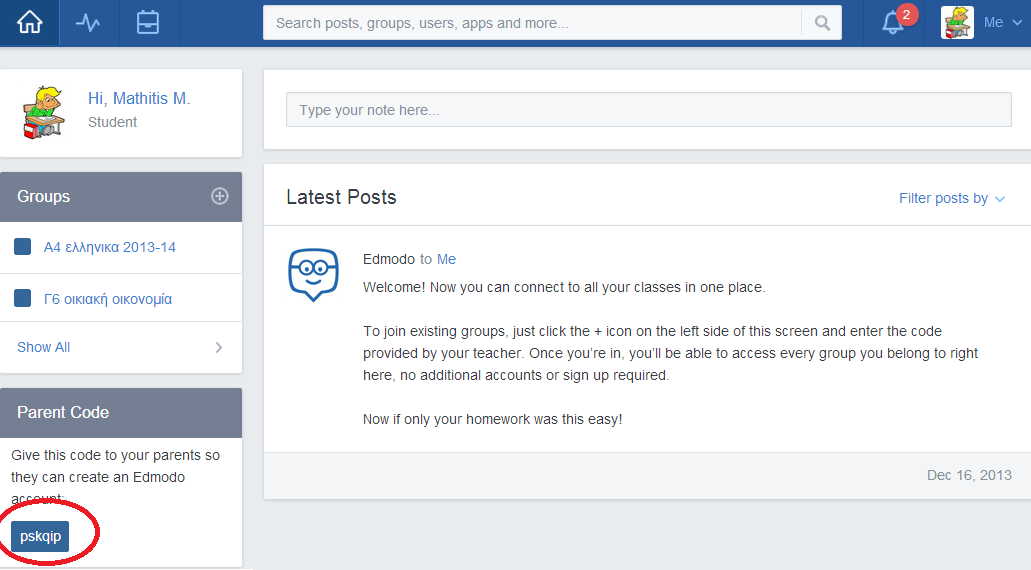Viewport: 1031px width, 570px height.
Task: Open the Α4 ελληνικα 2013-14 group
Action: coord(110,247)
